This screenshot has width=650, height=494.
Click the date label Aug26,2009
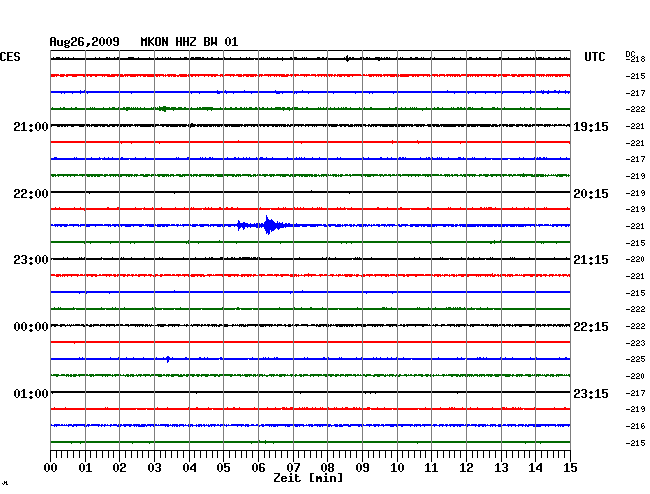coord(85,42)
